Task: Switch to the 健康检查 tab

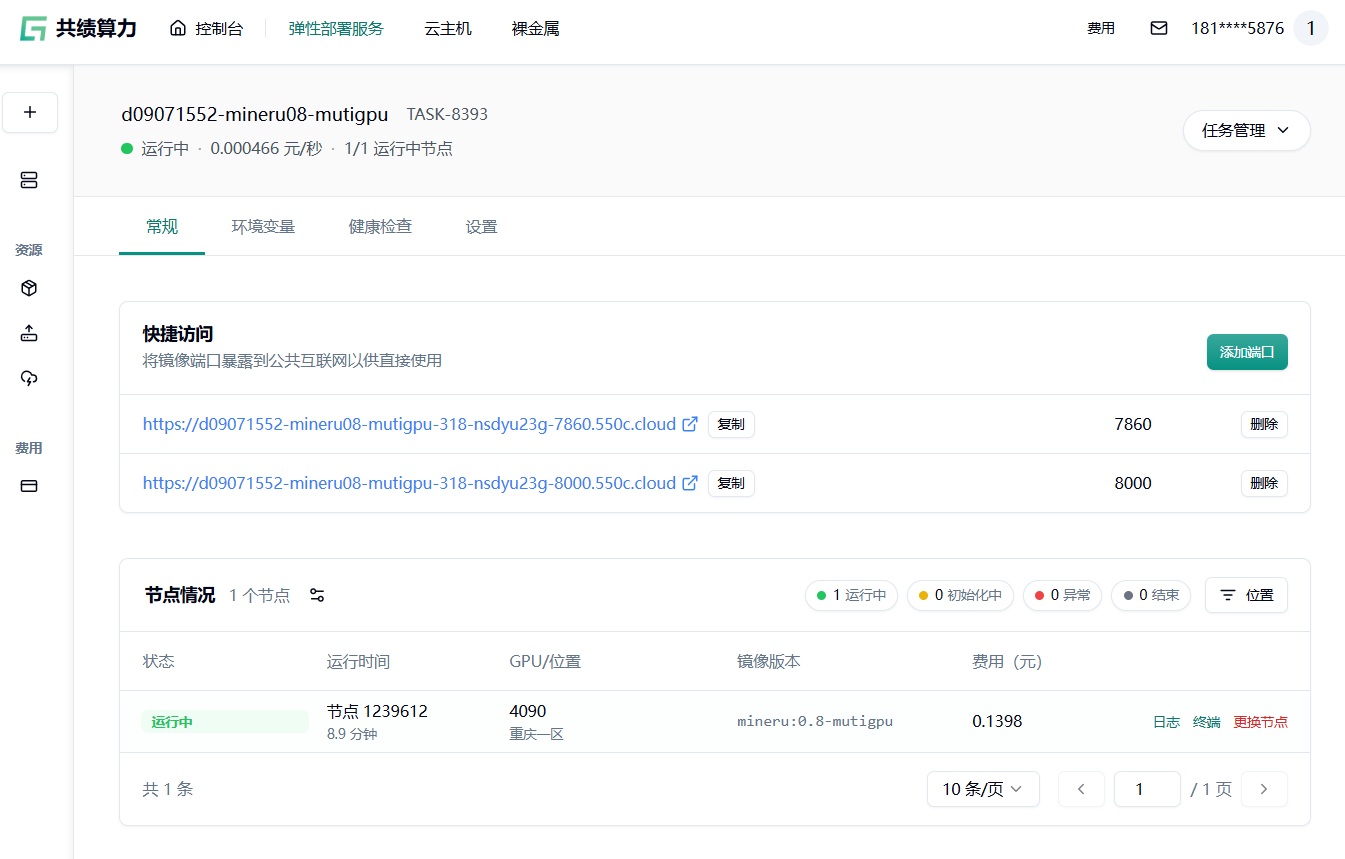Action: pos(380,226)
